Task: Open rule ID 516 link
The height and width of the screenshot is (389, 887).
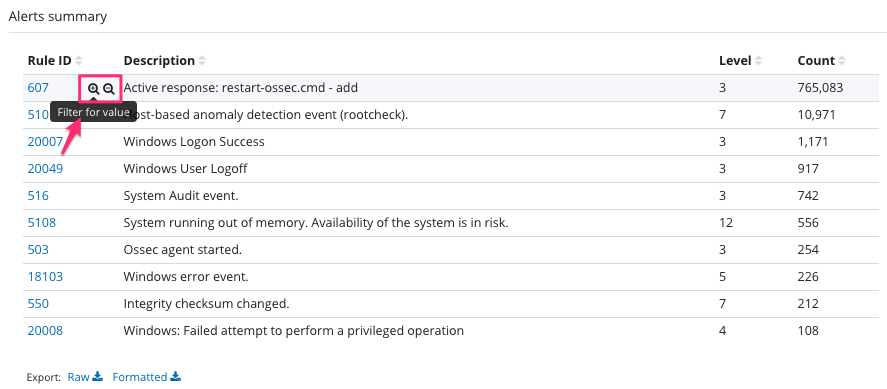Action: point(38,196)
